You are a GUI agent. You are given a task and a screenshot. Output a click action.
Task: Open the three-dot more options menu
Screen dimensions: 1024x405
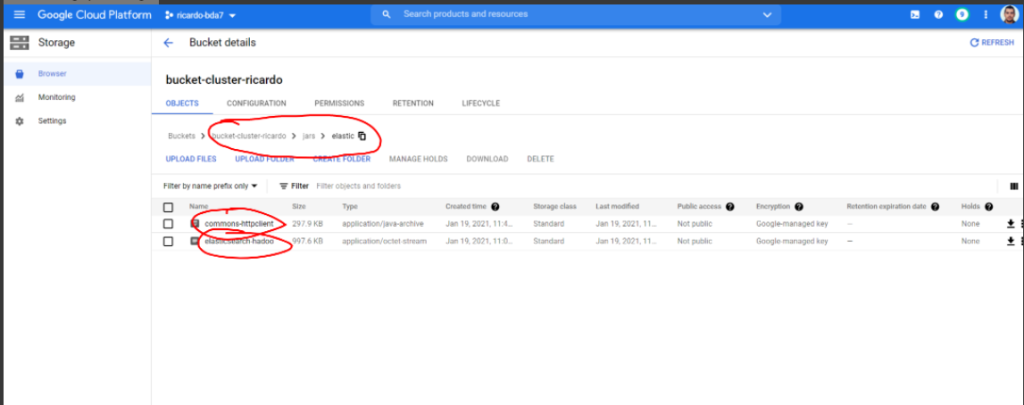(985, 14)
